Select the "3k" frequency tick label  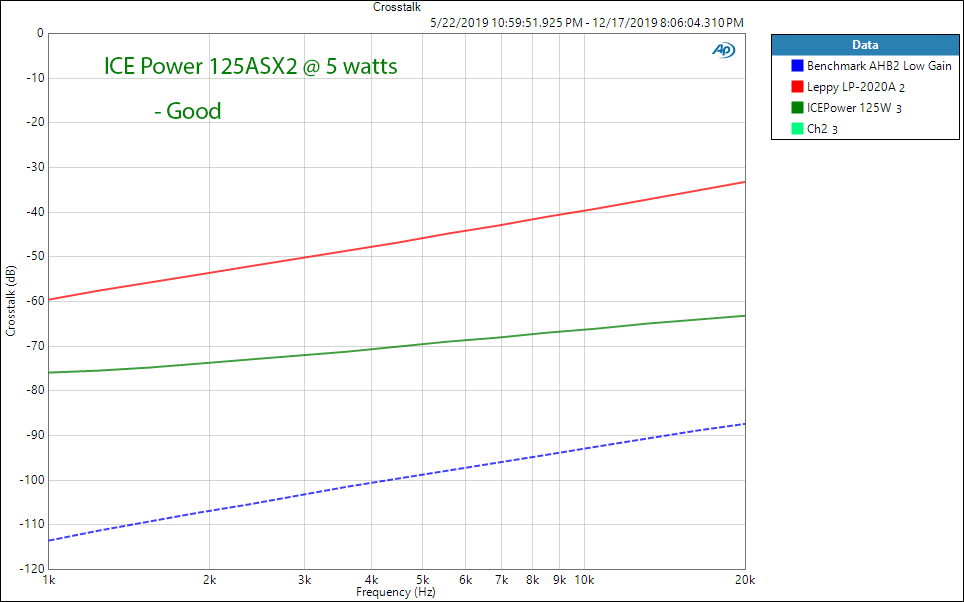[304, 580]
